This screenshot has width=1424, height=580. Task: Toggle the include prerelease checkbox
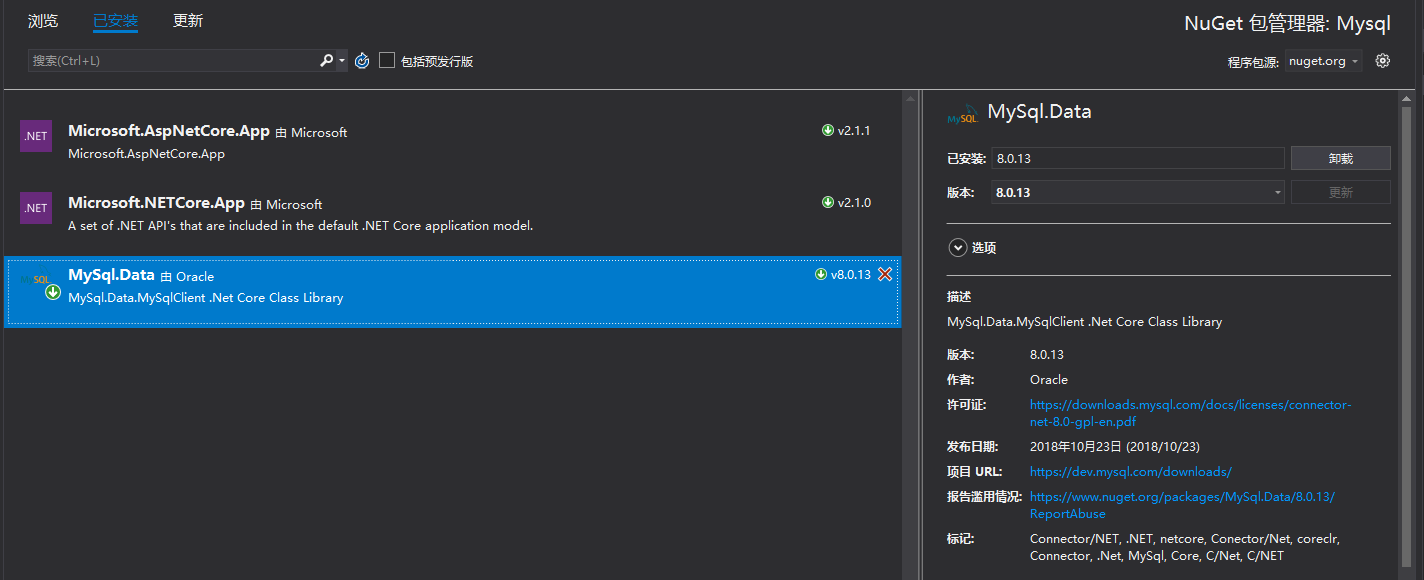(x=387, y=61)
